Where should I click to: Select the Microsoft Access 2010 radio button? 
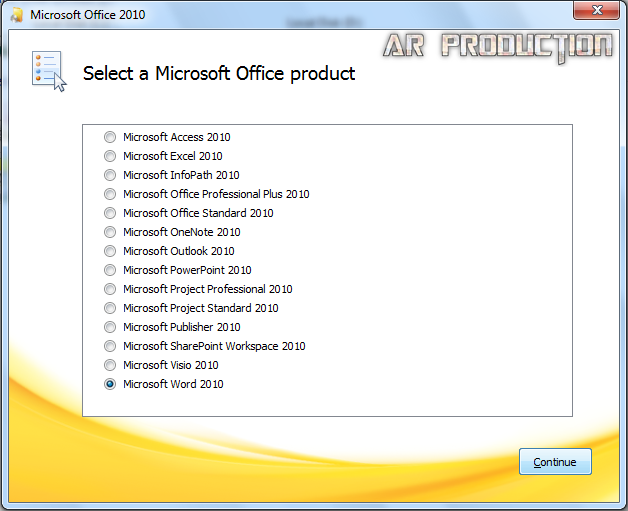[x=109, y=137]
